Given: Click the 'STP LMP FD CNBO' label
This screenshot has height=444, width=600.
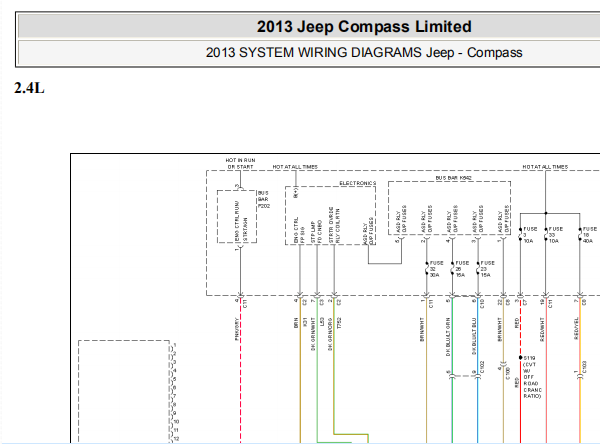Looking at the screenshot, I should 316,232.
